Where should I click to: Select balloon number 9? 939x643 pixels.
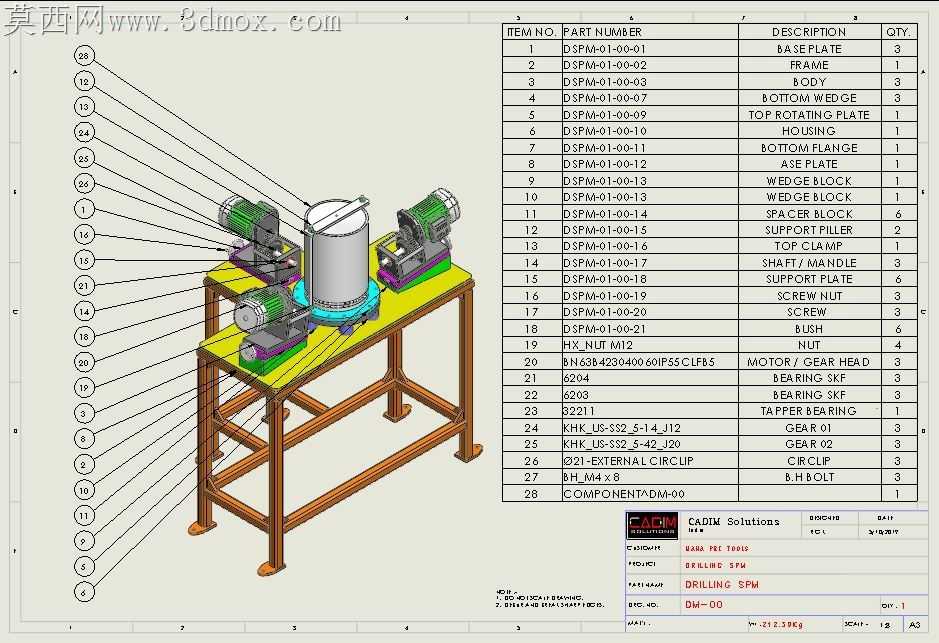click(84, 541)
